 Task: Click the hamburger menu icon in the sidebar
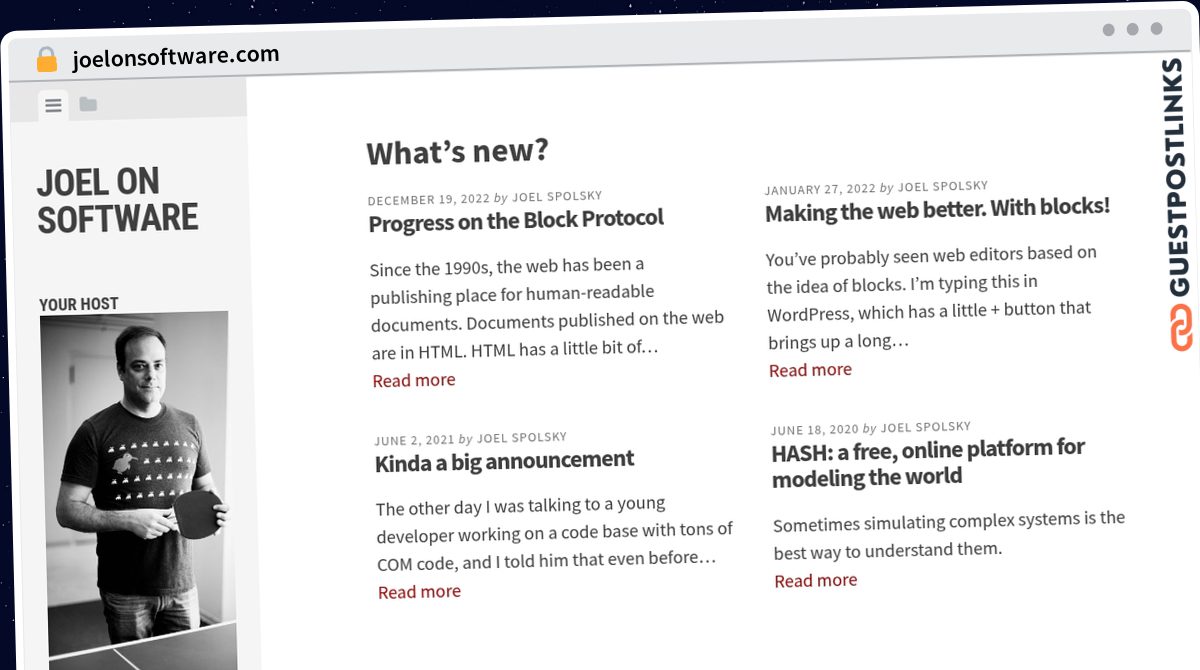(53, 105)
